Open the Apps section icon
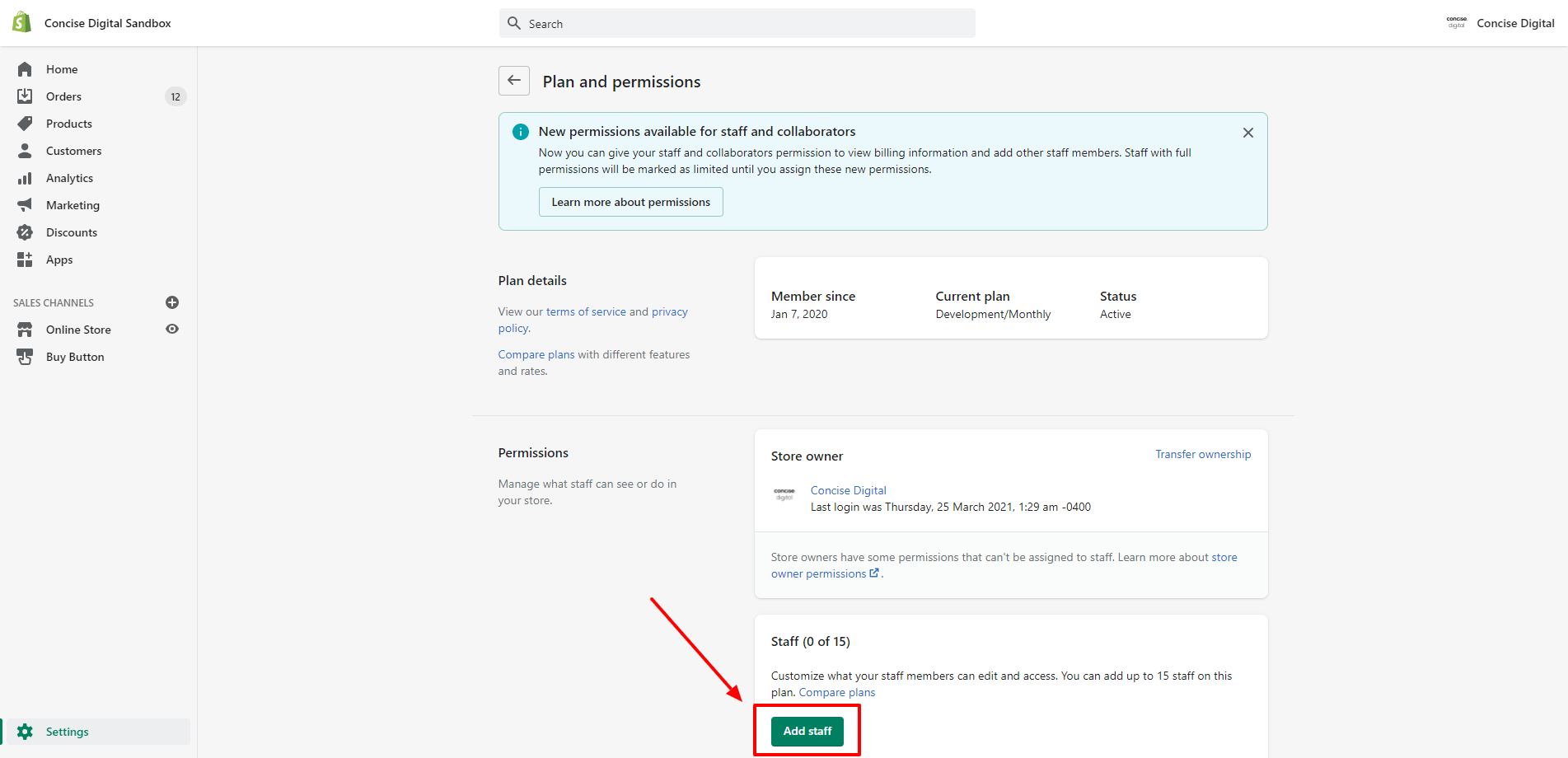 (x=26, y=259)
